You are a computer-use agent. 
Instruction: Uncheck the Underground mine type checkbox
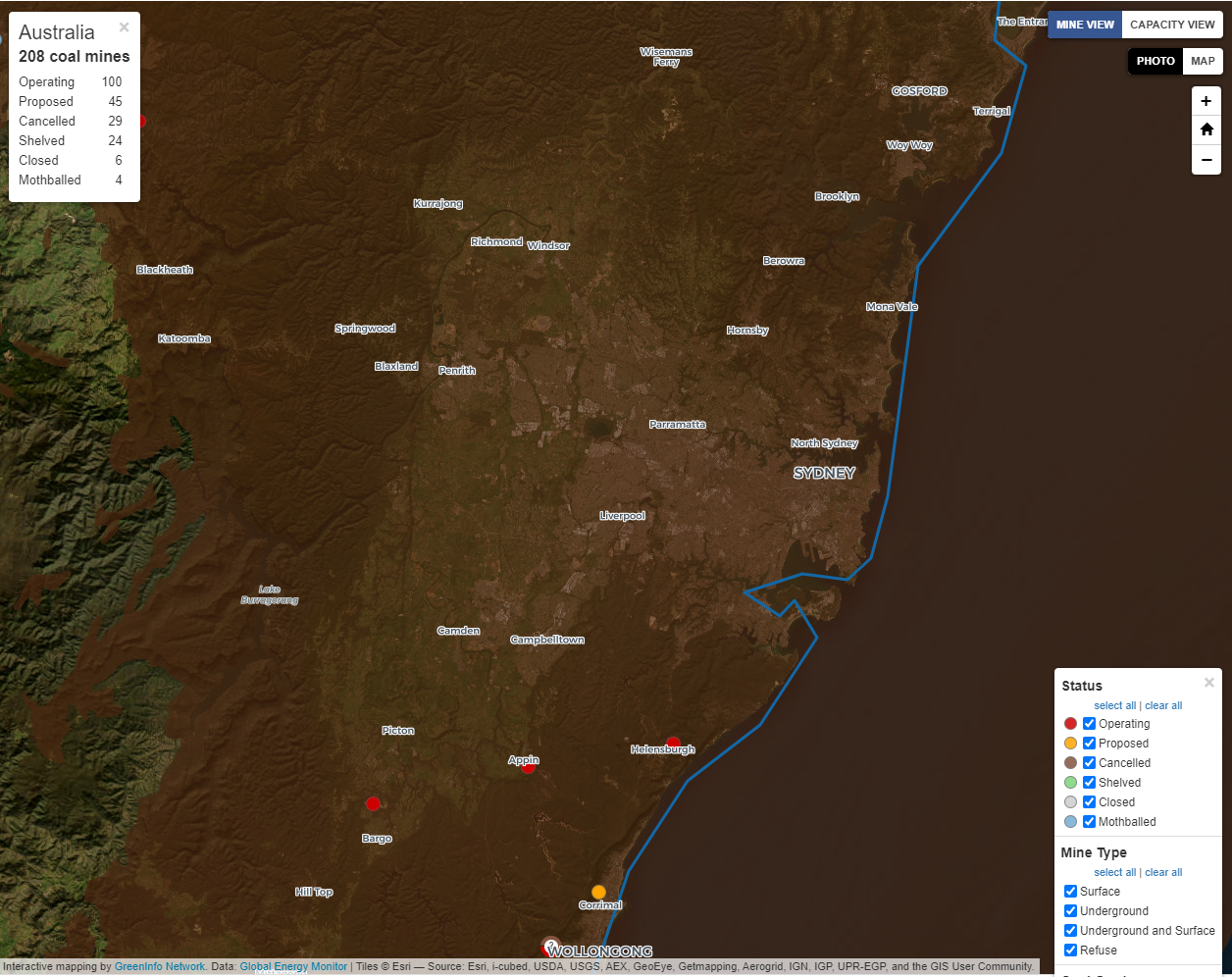click(1070, 911)
